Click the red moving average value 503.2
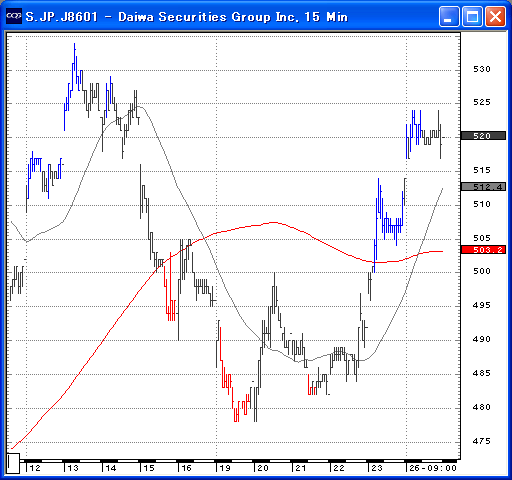 click(483, 250)
